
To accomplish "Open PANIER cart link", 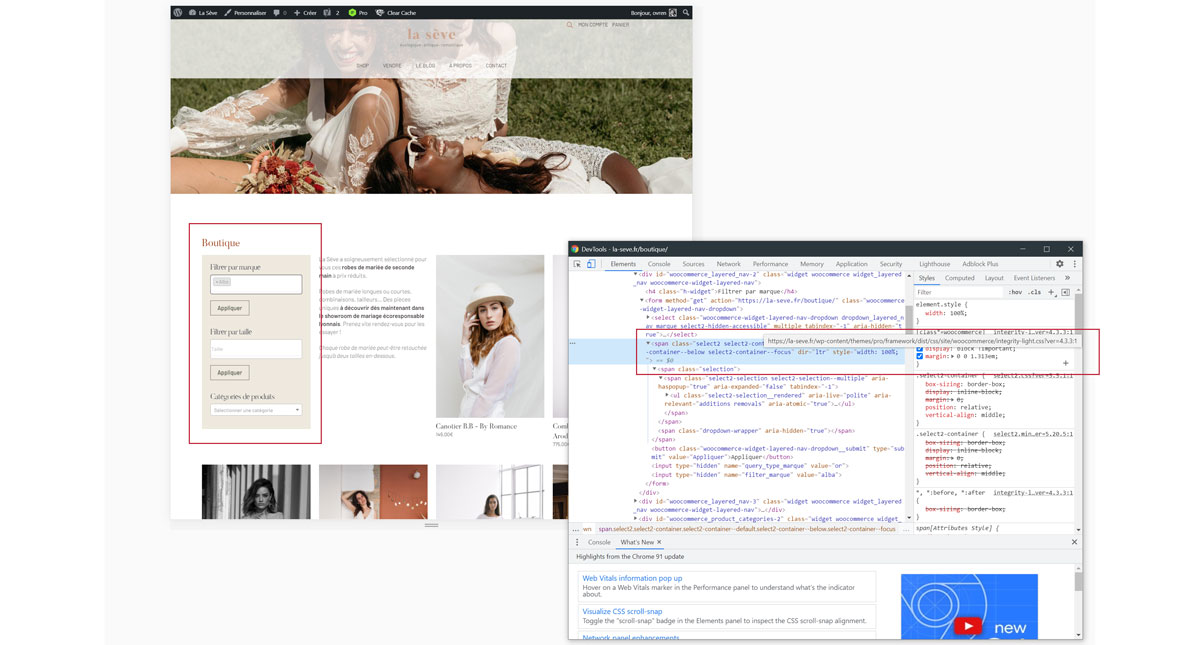I will [620, 25].
